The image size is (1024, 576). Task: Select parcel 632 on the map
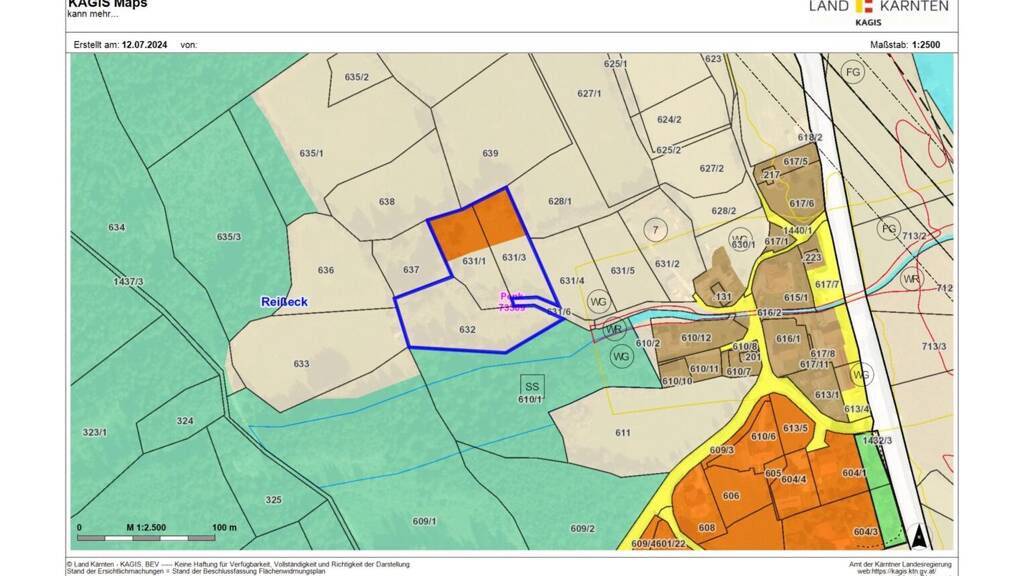click(x=467, y=329)
